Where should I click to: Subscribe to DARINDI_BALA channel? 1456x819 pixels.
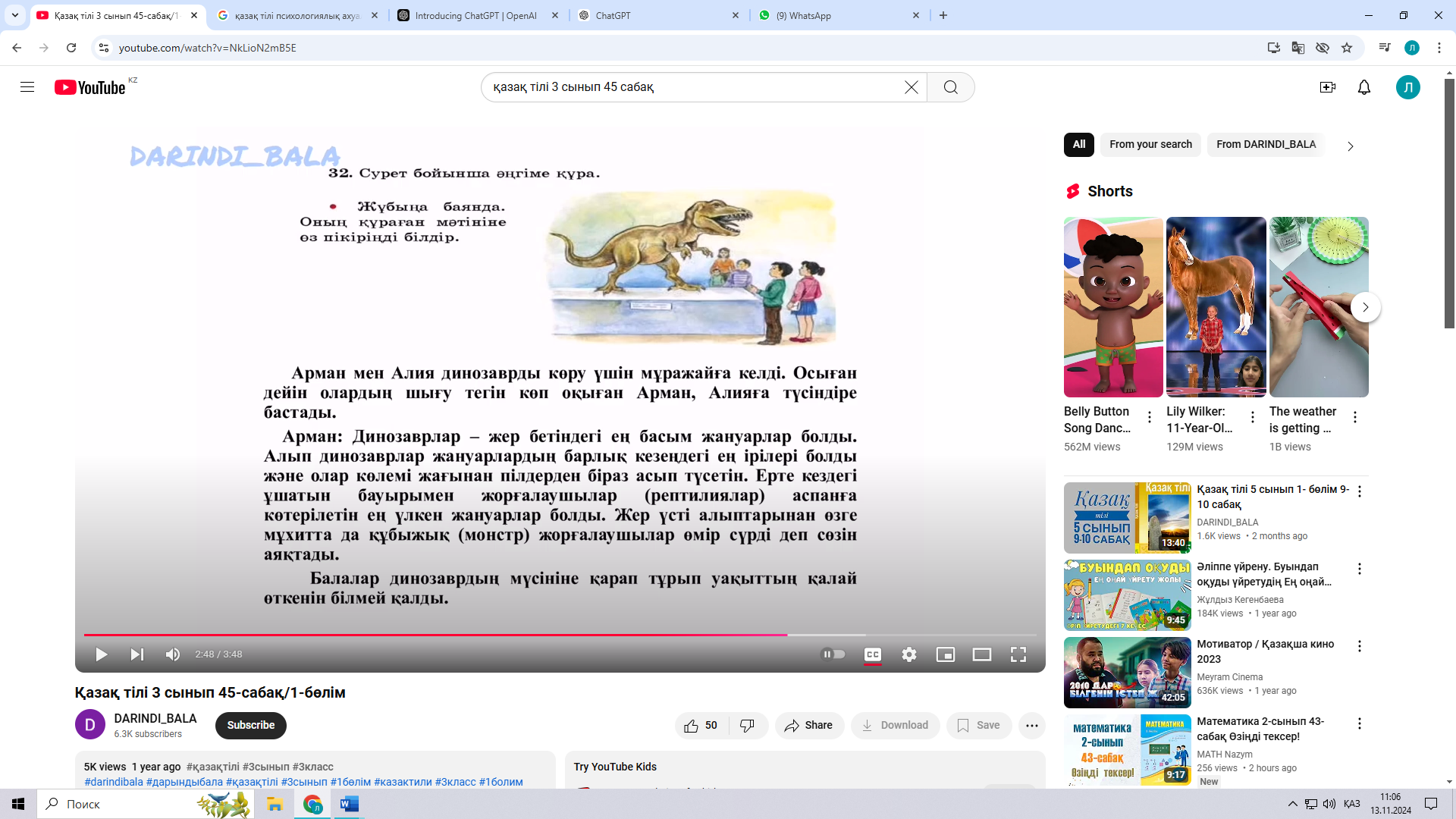[x=251, y=725]
